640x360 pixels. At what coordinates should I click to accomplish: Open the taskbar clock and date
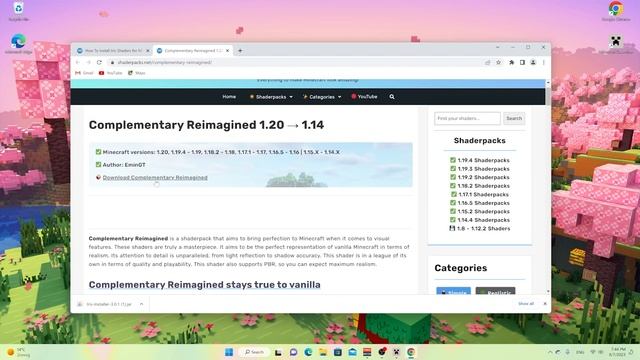(618, 352)
